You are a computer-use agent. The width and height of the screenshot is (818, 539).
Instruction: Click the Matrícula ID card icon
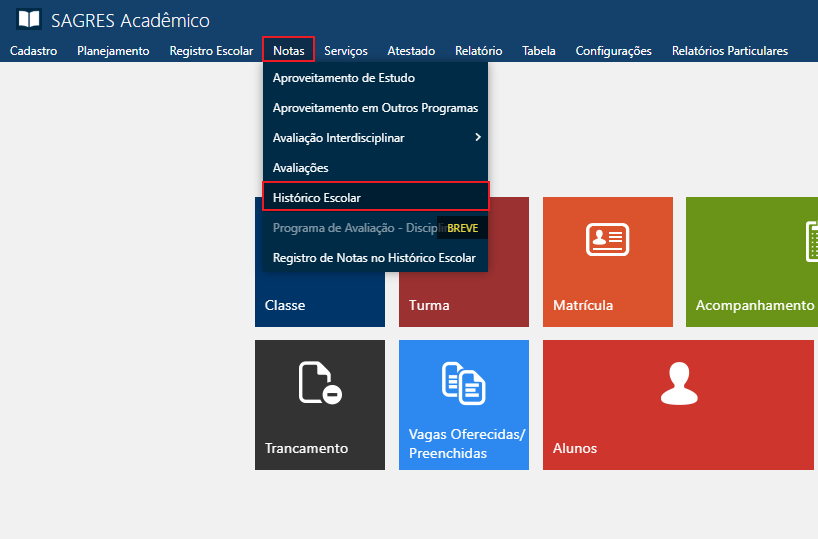[607, 240]
